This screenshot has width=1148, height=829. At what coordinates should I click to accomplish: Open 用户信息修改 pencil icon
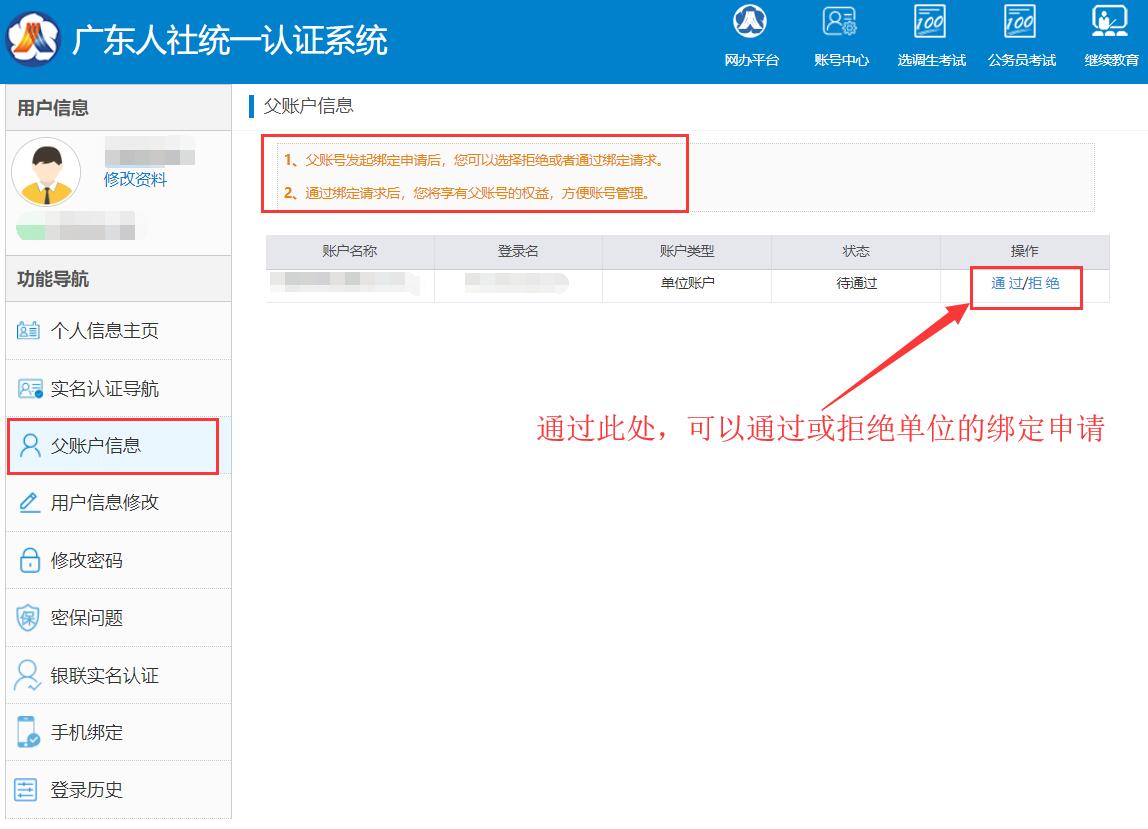(x=29, y=503)
